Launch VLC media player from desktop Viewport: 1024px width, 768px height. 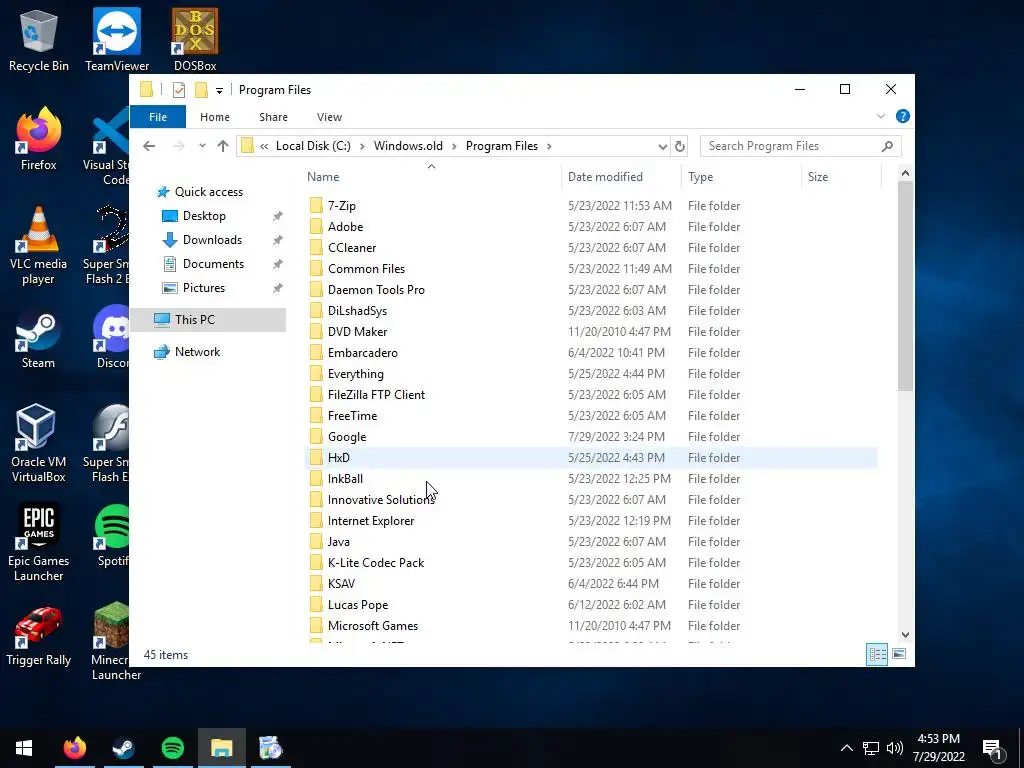coord(38,246)
